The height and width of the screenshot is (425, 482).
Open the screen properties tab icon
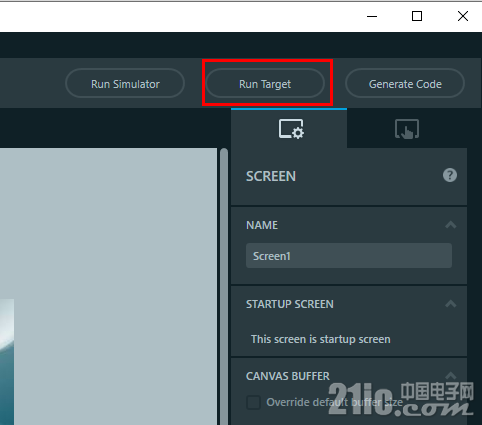[x=291, y=129]
